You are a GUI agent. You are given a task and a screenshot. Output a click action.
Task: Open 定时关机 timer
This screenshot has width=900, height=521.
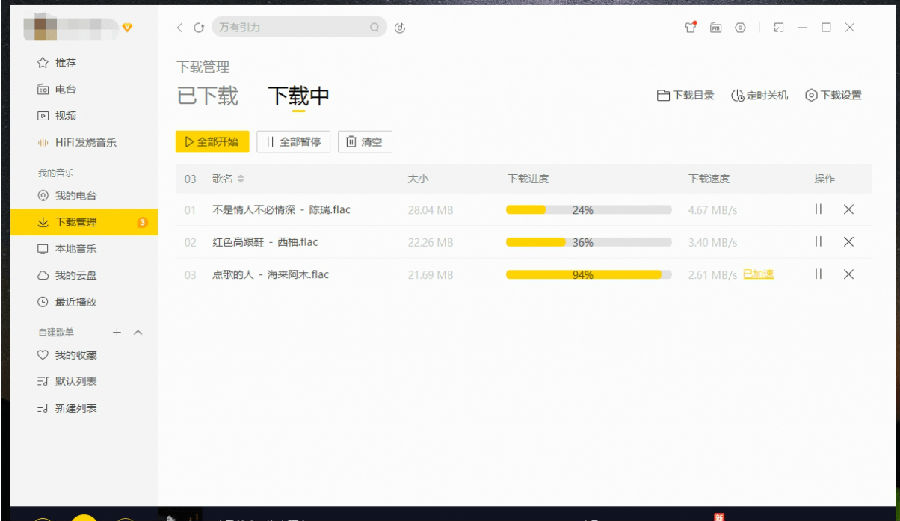click(x=759, y=95)
